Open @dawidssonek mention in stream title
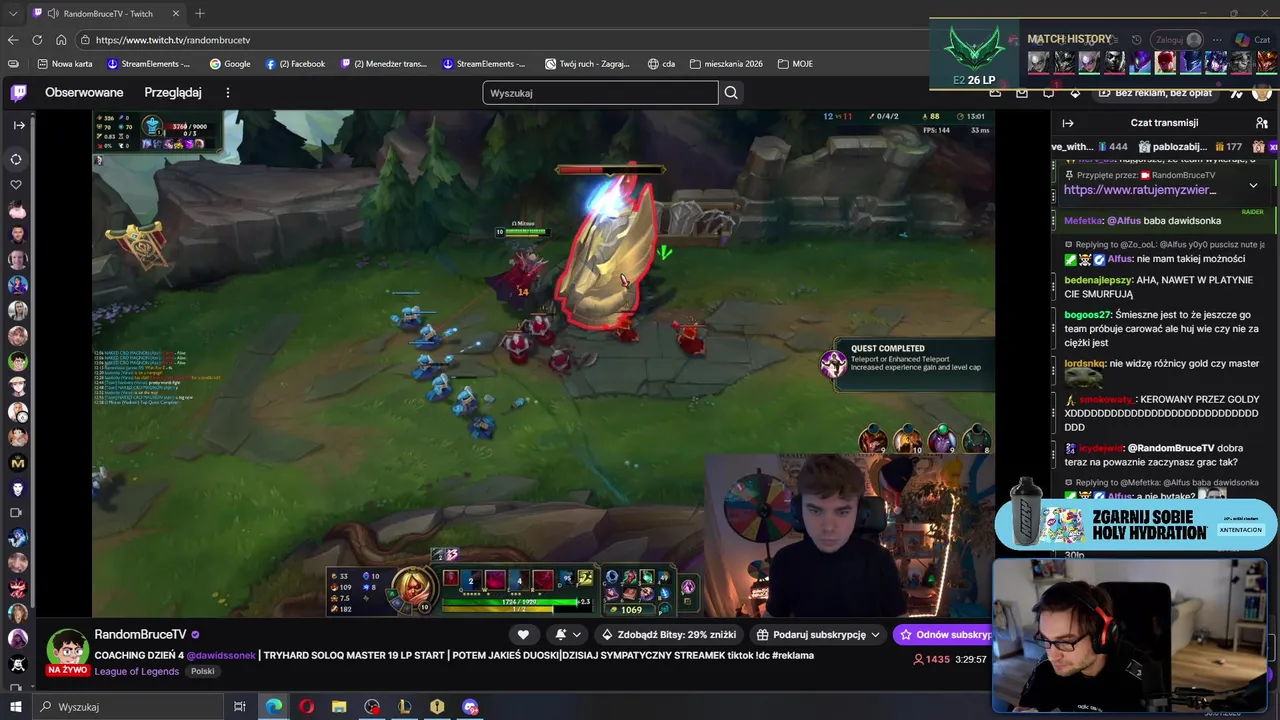Viewport: 1280px width, 720px height. pos(221,656)
